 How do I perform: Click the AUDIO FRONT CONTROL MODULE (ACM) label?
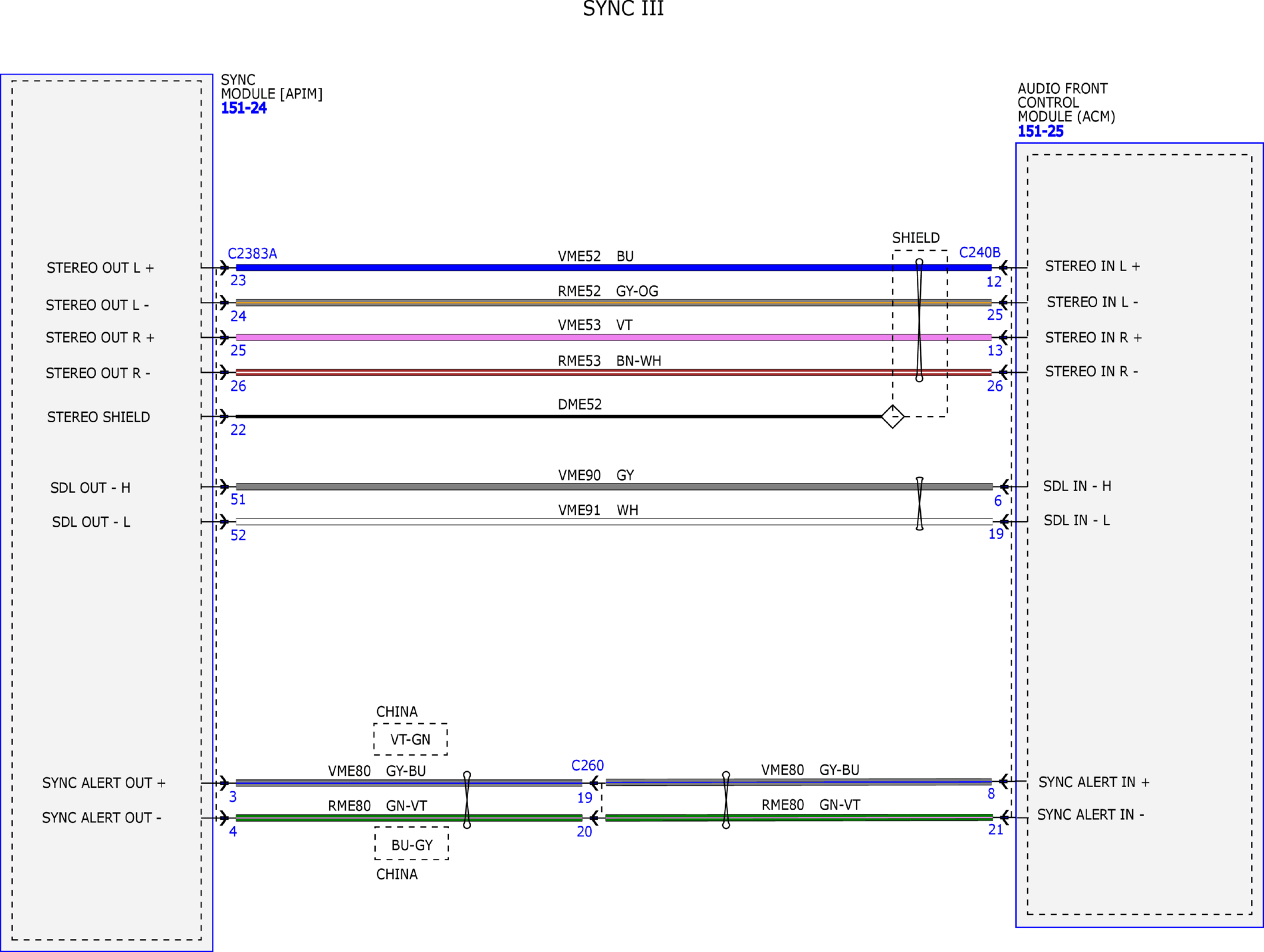click(x=1066, y=102)
